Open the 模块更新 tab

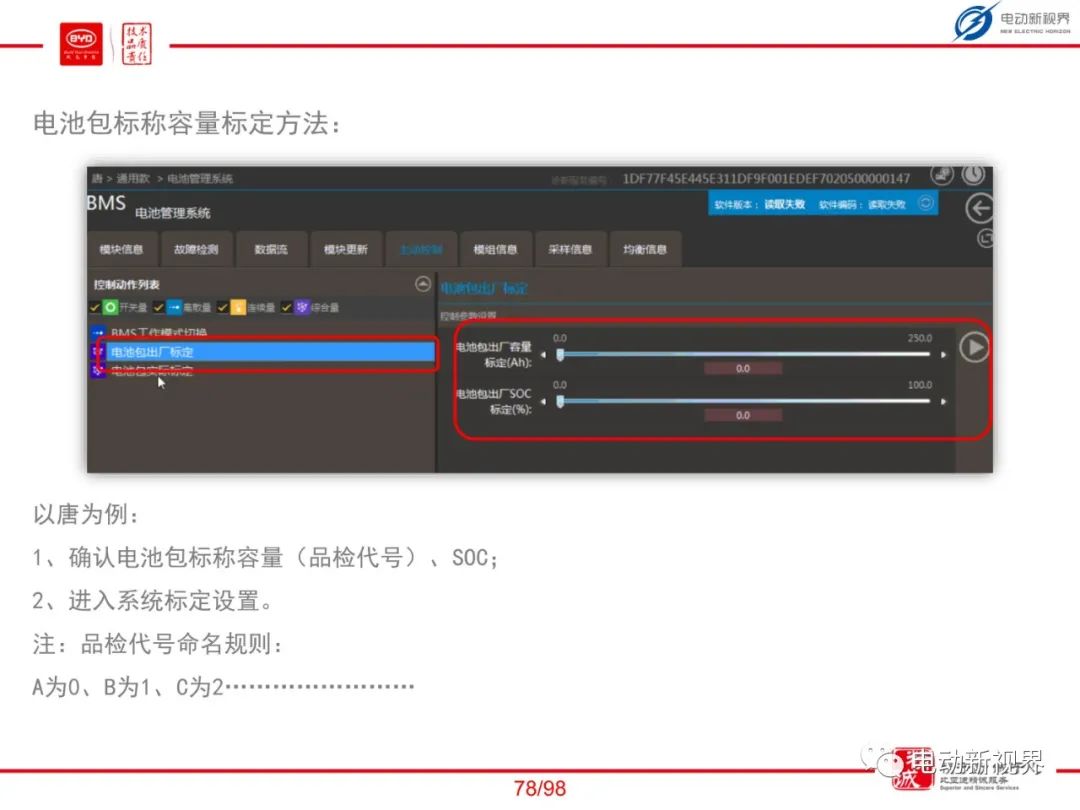point(346,249)
